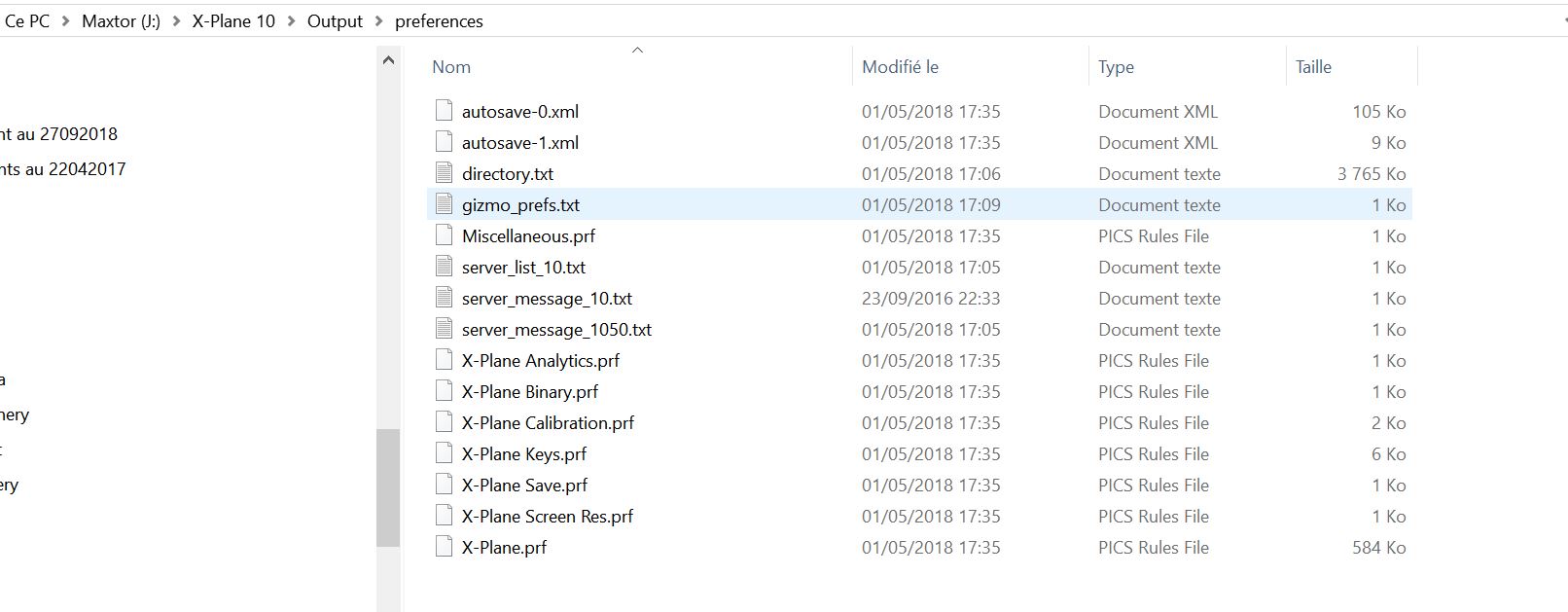This screenshot has width=1568, height=612.
Task: Click the 2 Ko size of X-Plane Calibration.prf
Action: [x=1389, y=423]
